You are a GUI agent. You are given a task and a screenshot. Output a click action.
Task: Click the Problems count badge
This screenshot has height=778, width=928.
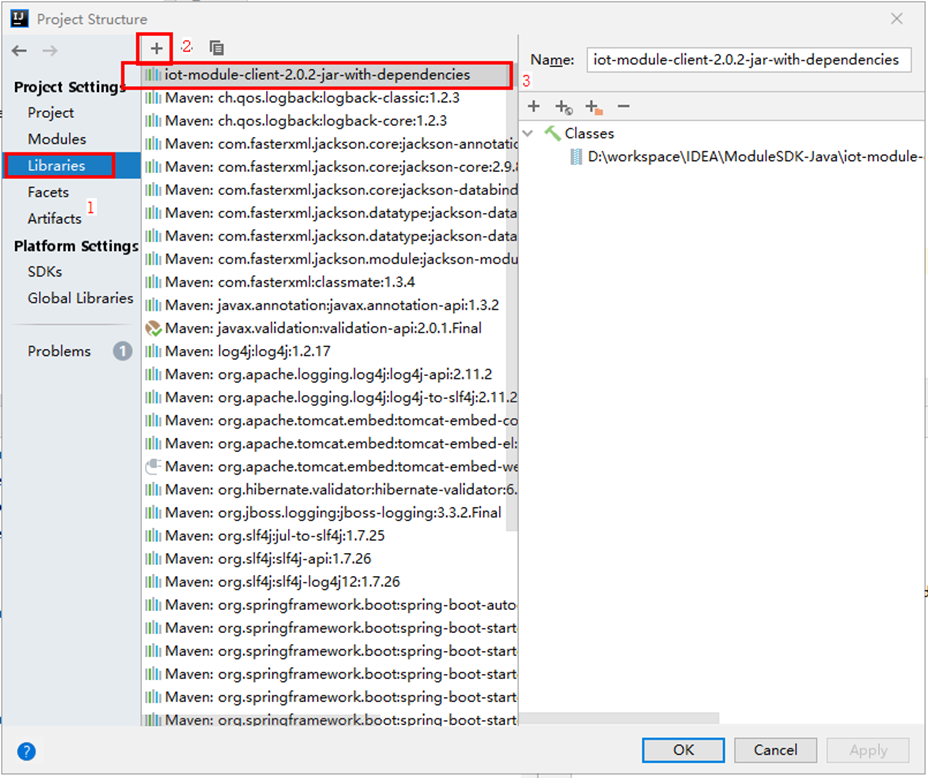[123, 351]
